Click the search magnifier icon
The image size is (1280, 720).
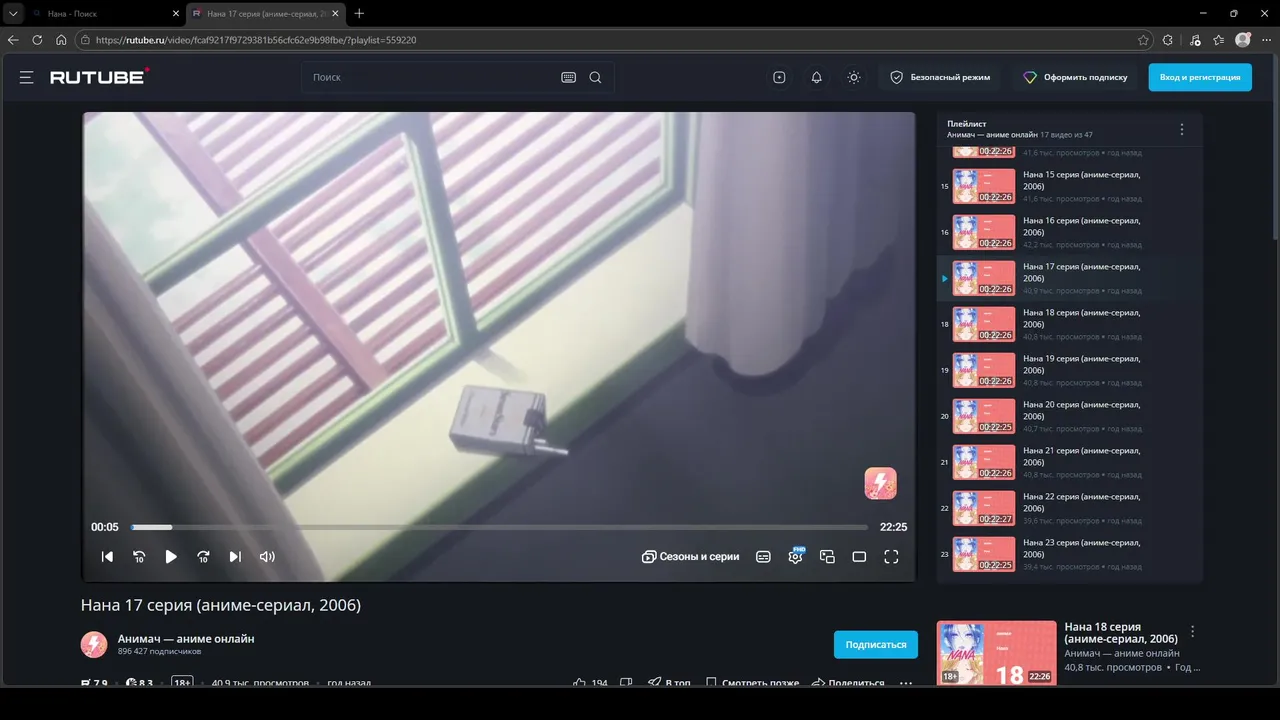[595, 77]
